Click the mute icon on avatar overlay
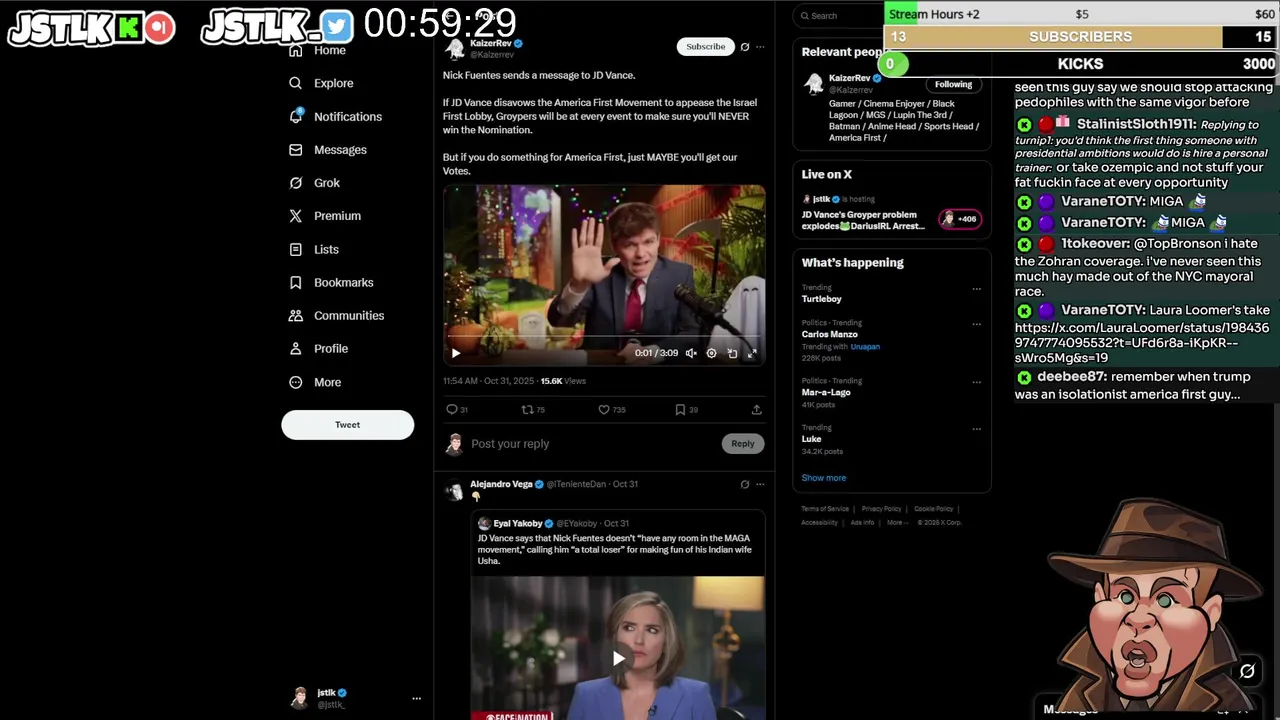This screenshot has height=720, width=1280. point(1247,671)
